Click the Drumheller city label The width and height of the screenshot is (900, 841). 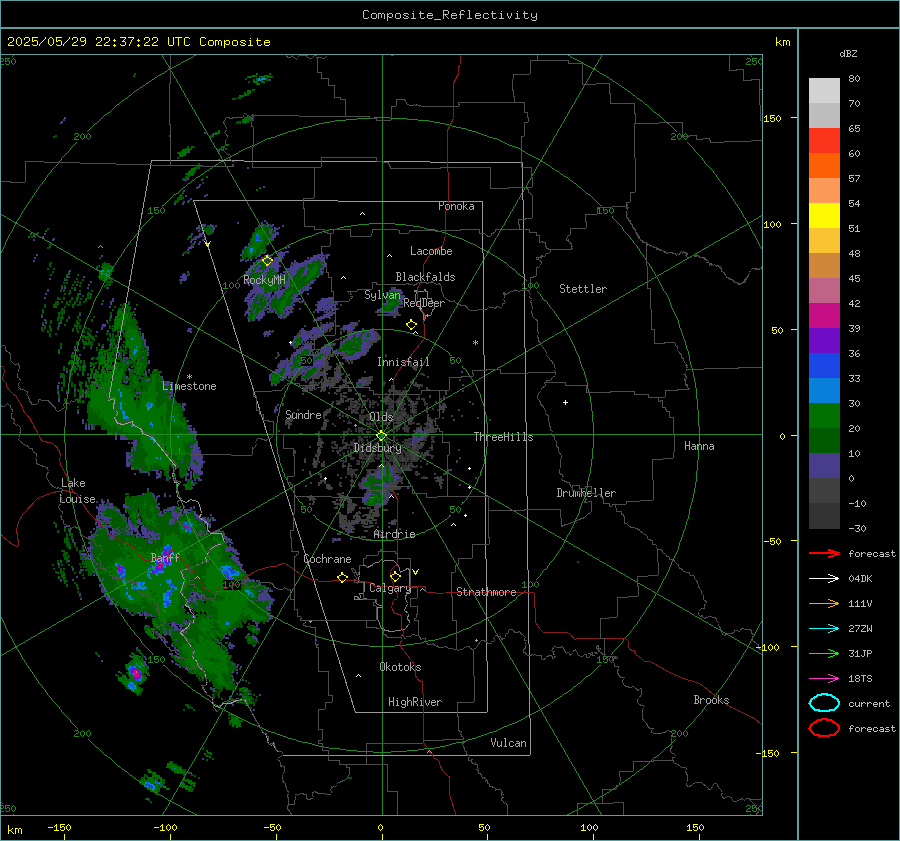(x=586, y=493)
